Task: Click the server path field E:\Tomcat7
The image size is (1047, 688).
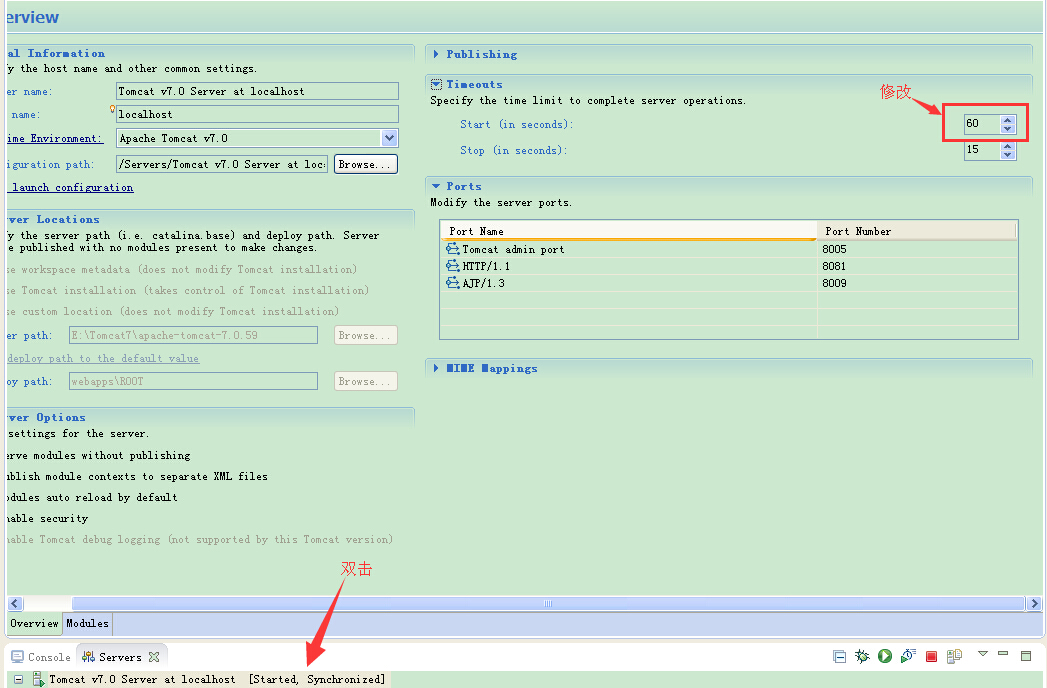Action: (x=193, y=335)
